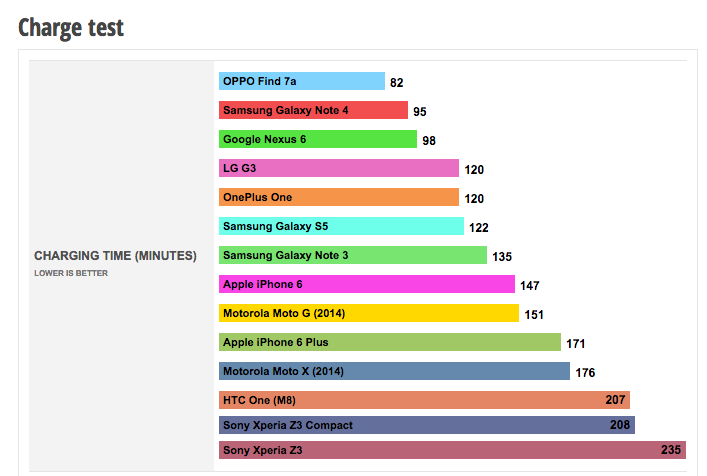Select the Sony Xperia Z3 bar

(x=452, y=450)
